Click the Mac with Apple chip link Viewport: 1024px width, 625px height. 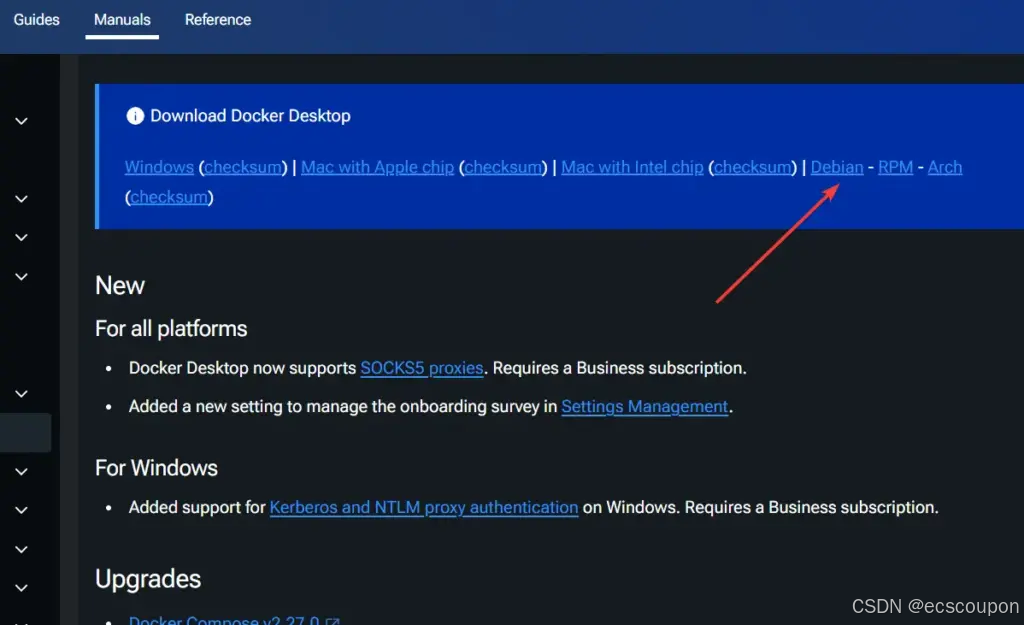click(x=377, y=167)
